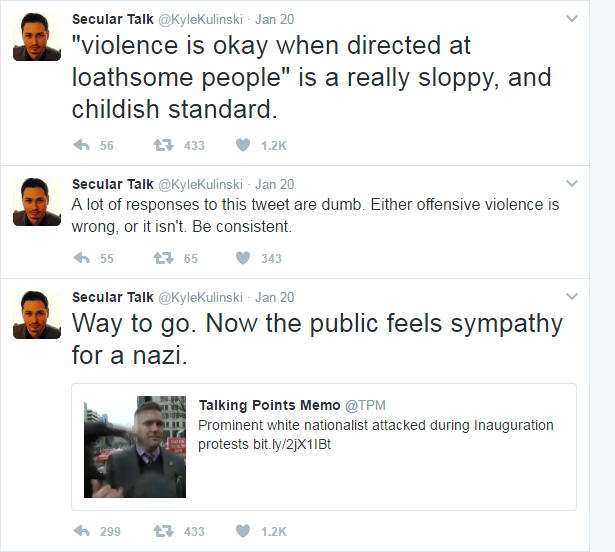
Task: Like the 'childish standard' tweet
Action: (243, 145)
